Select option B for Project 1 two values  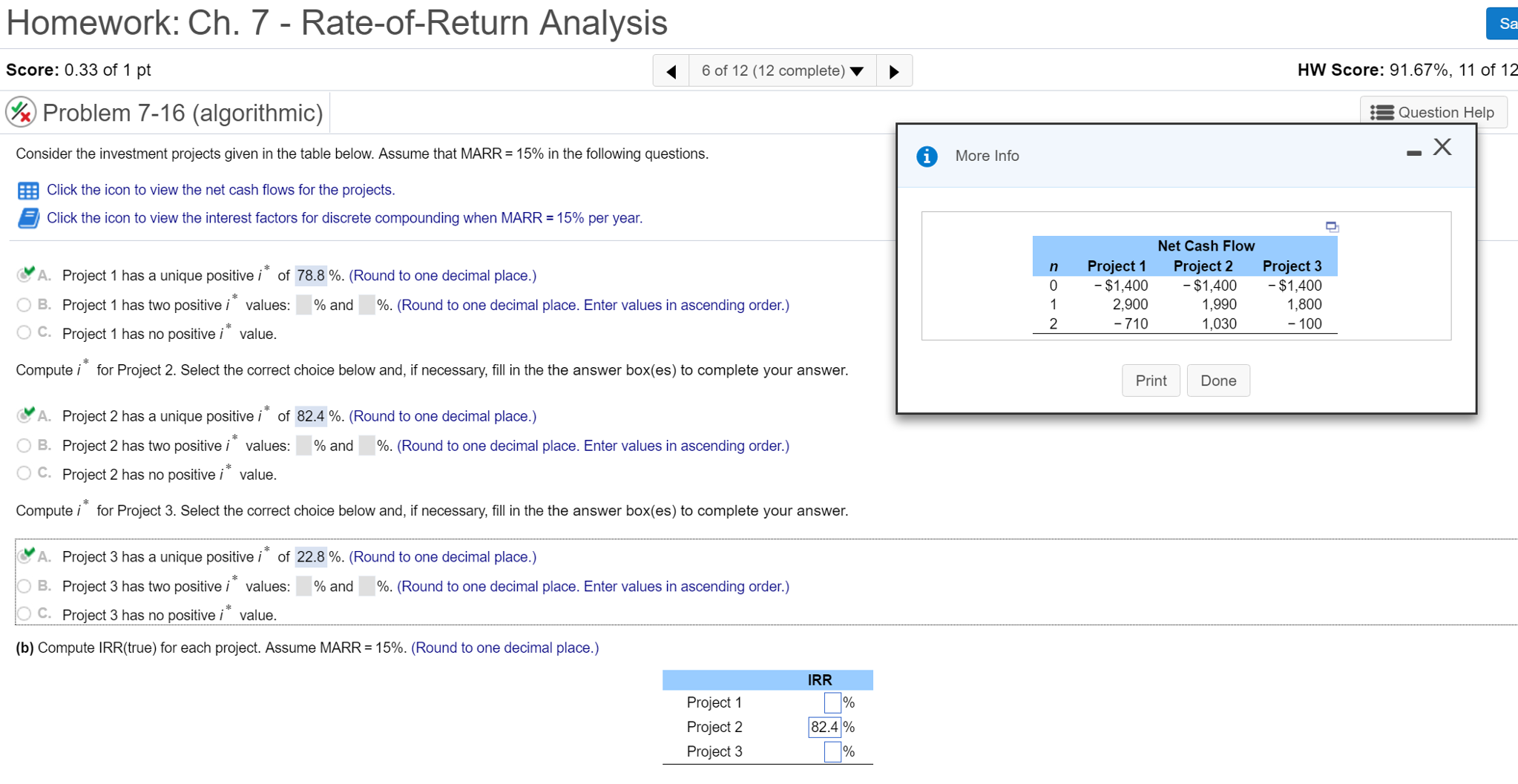click(x=24, y=305)
